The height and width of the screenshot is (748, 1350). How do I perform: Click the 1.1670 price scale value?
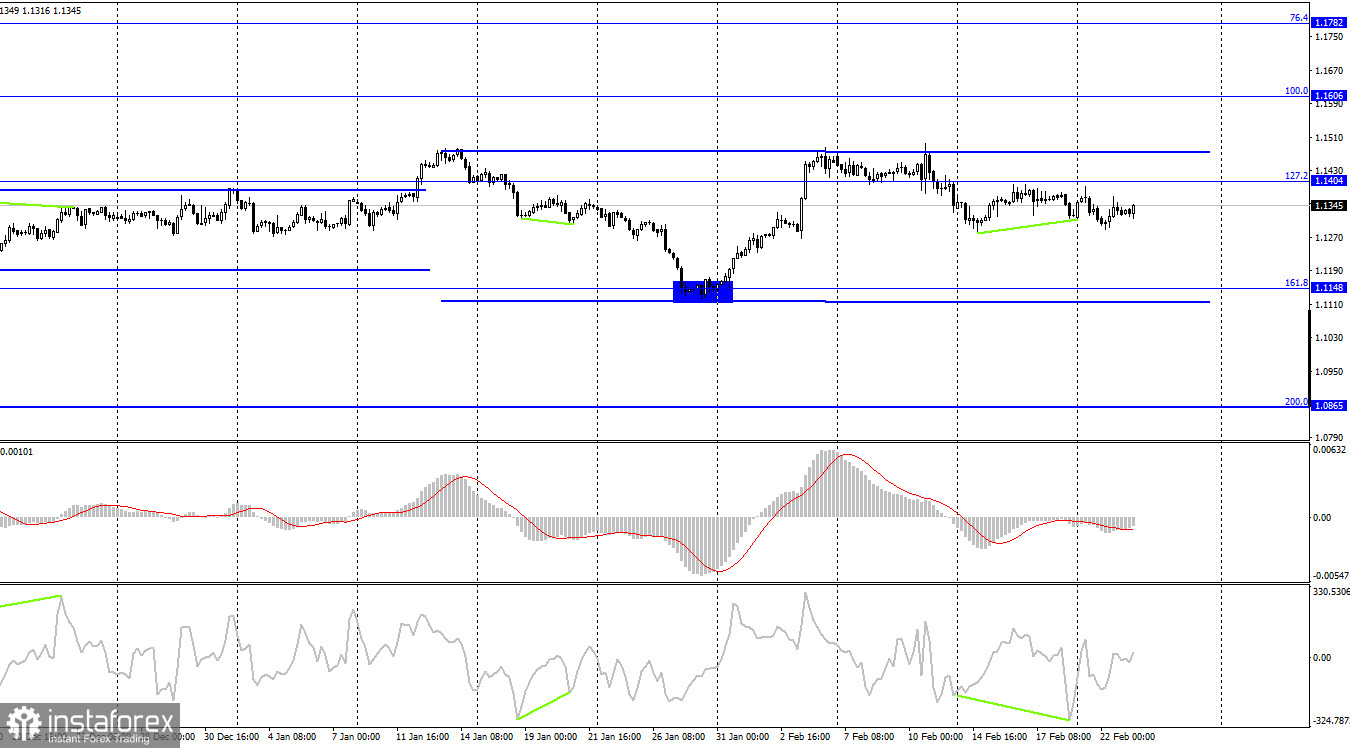(1330, 70)
